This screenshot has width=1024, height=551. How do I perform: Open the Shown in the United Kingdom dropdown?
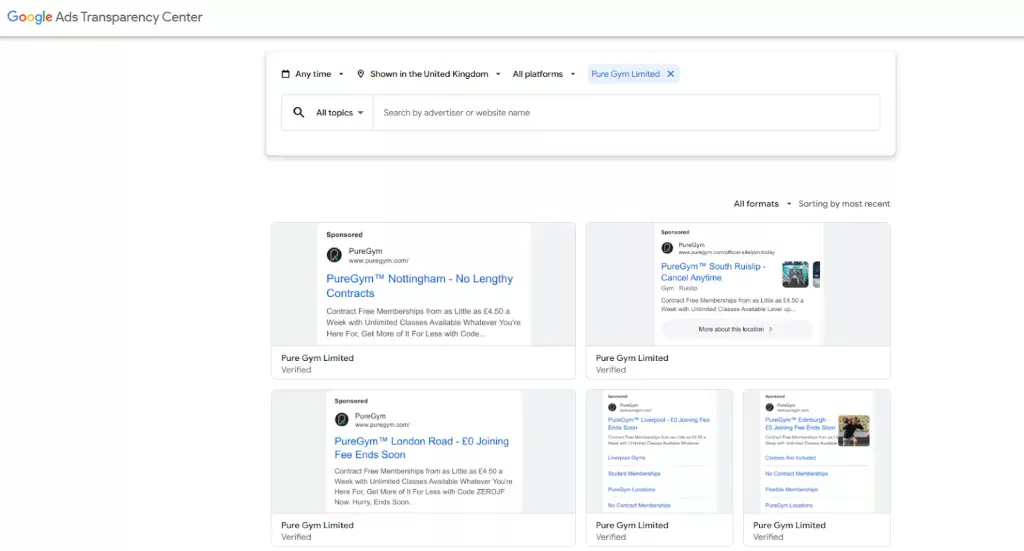click(x=429, y=74)
